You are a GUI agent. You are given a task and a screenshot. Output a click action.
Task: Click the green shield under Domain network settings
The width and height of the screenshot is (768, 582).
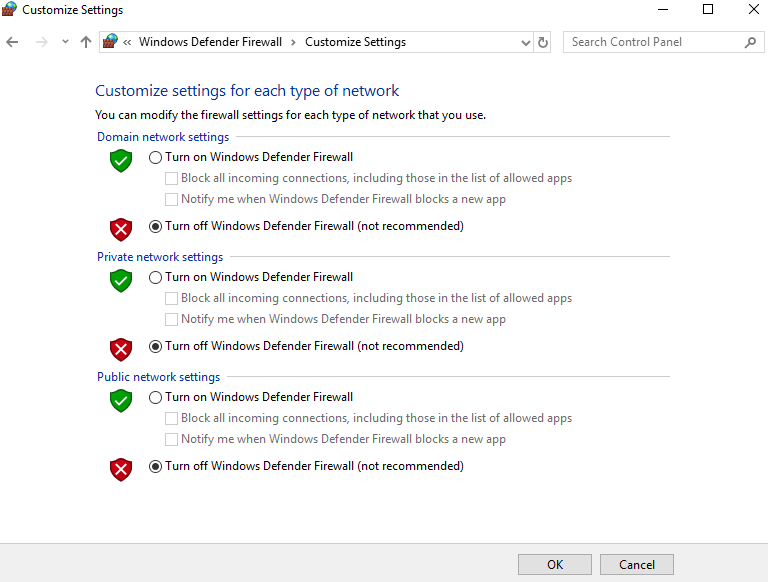pos(121,160)
